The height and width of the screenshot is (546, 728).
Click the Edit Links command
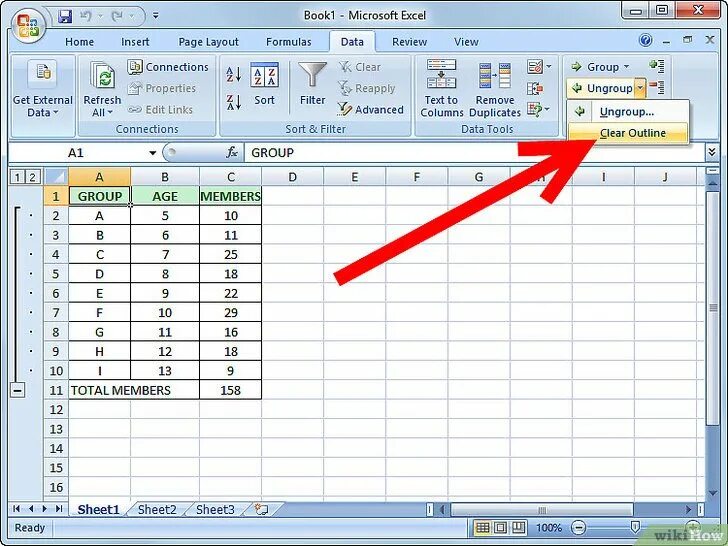tap(161, 110)
